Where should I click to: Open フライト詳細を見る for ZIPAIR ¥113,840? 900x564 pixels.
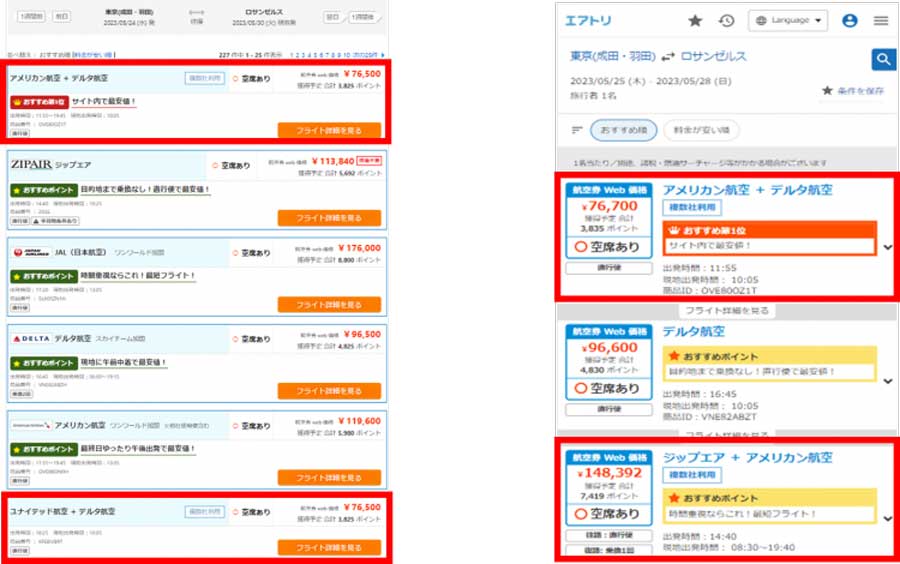tap(329, 218)
